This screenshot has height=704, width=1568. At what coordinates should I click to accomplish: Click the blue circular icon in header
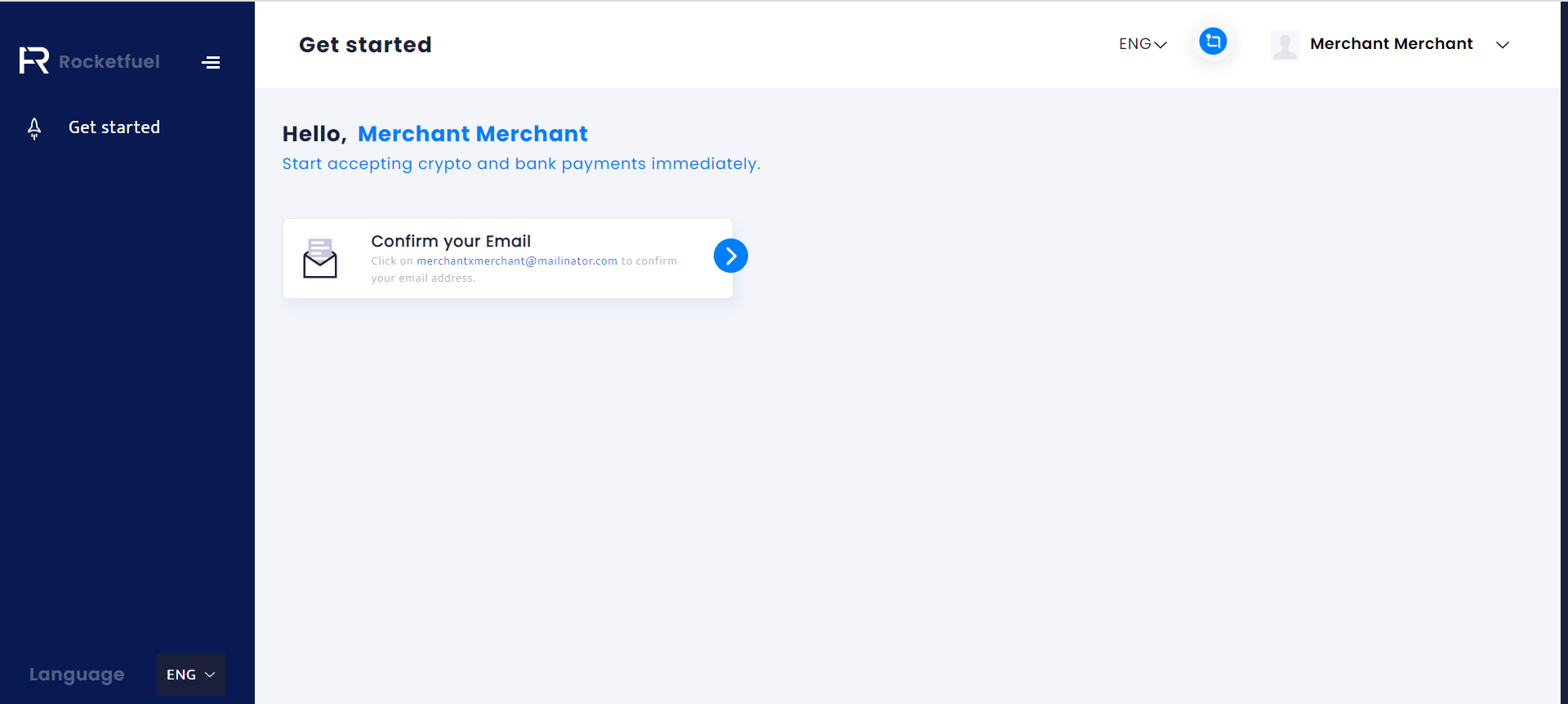(x=1213, y=42)
